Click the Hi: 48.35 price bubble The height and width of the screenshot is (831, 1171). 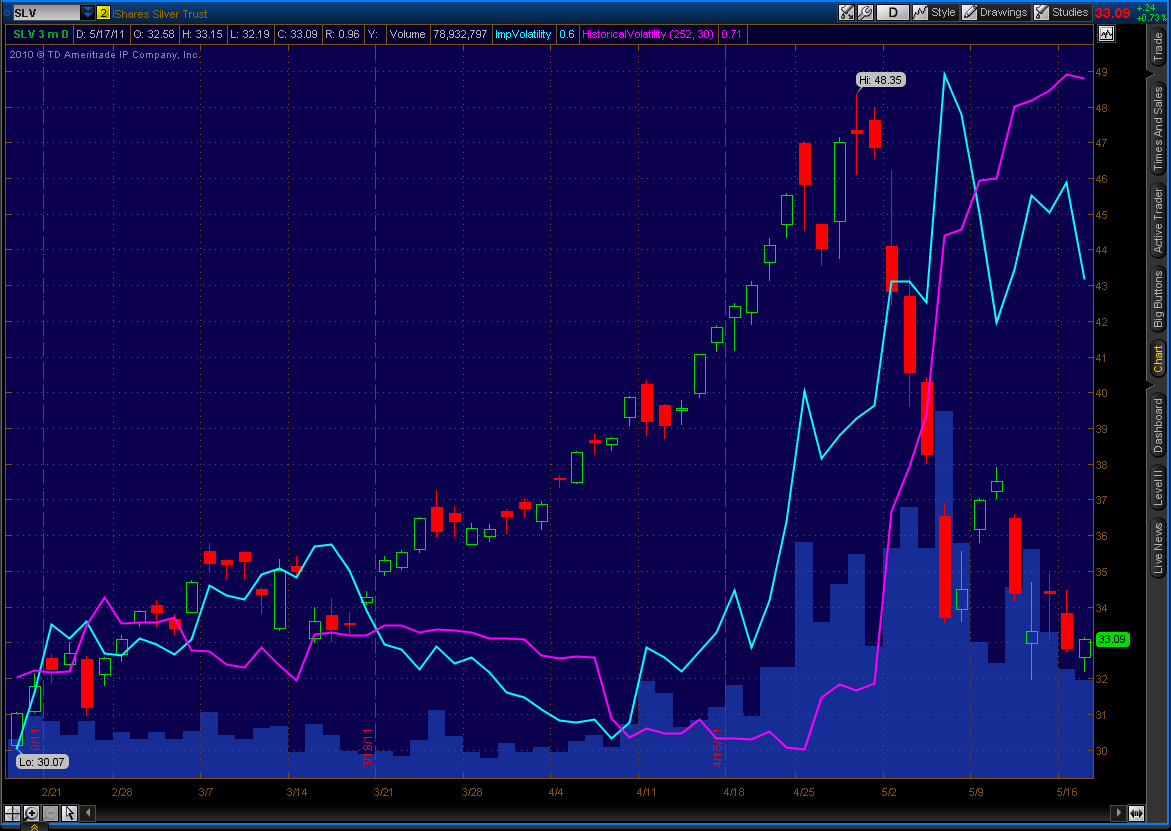[880, 80]
